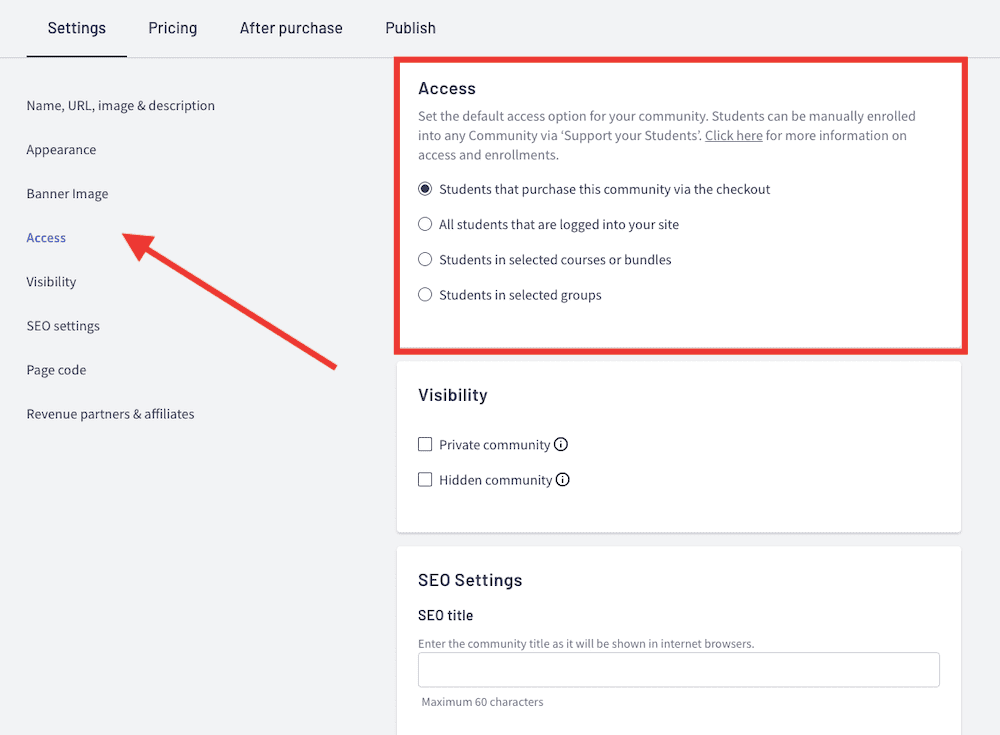Image resolution: width=1000 pixels, height=735 pixels.
Task: Open the Page code section
Action: click(56, 369)
